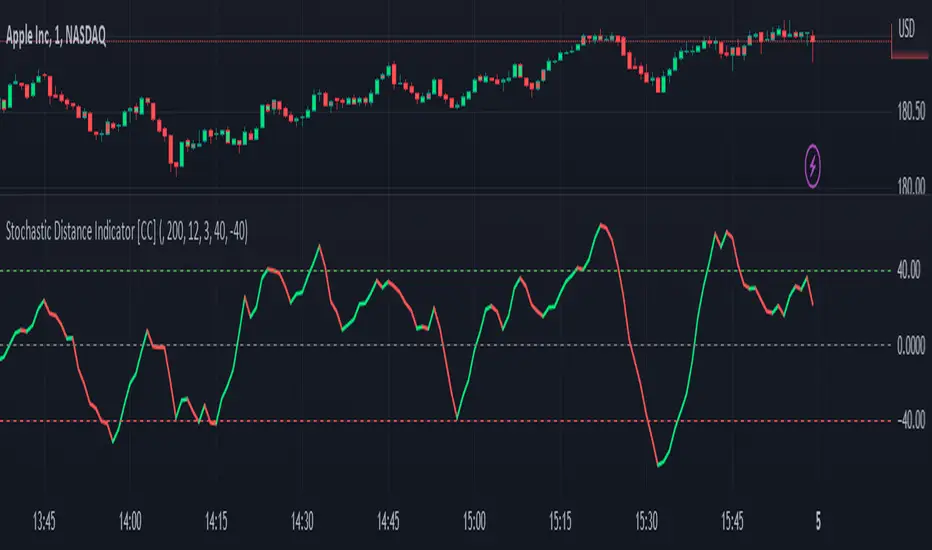
Task: Open the Stochastic Distance Indicator [CC] label
Action: (x=127, y=231)
